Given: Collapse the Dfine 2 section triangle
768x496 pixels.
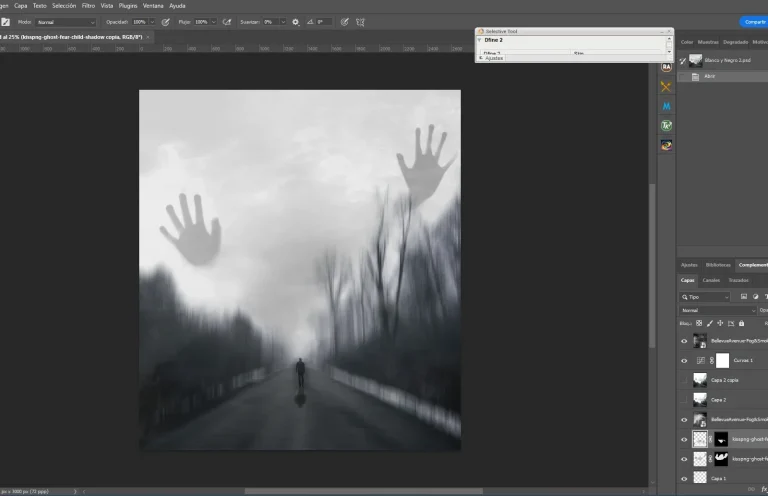Looking at the screenshot, I should coord(480,40).
